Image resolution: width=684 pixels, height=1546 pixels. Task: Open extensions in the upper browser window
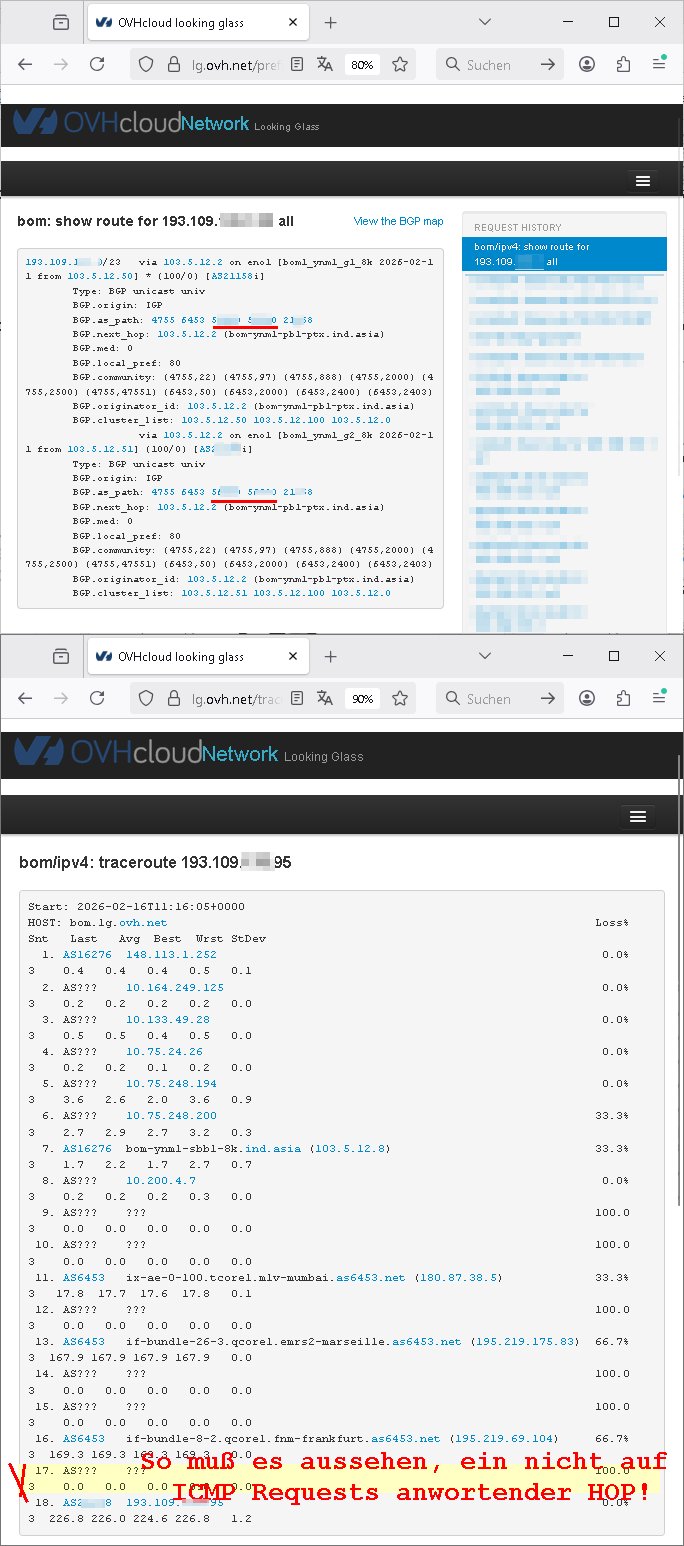pyautogui.click(x=624, y=64)
